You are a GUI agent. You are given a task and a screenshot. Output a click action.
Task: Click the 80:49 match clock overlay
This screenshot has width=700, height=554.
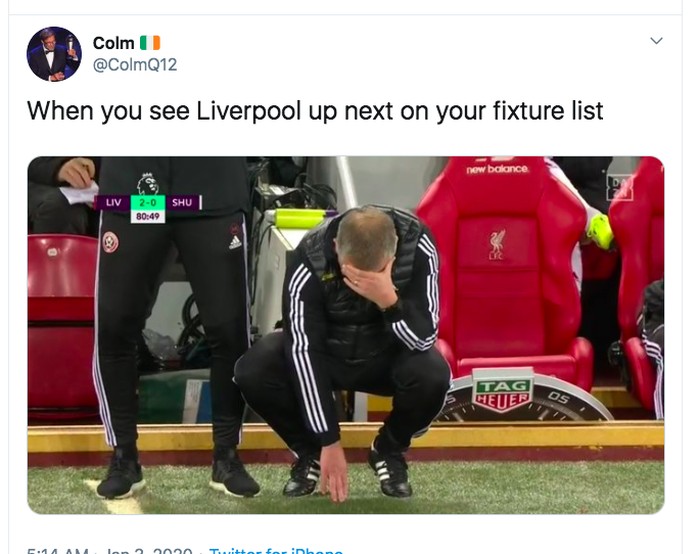click(x=148, y=217)
